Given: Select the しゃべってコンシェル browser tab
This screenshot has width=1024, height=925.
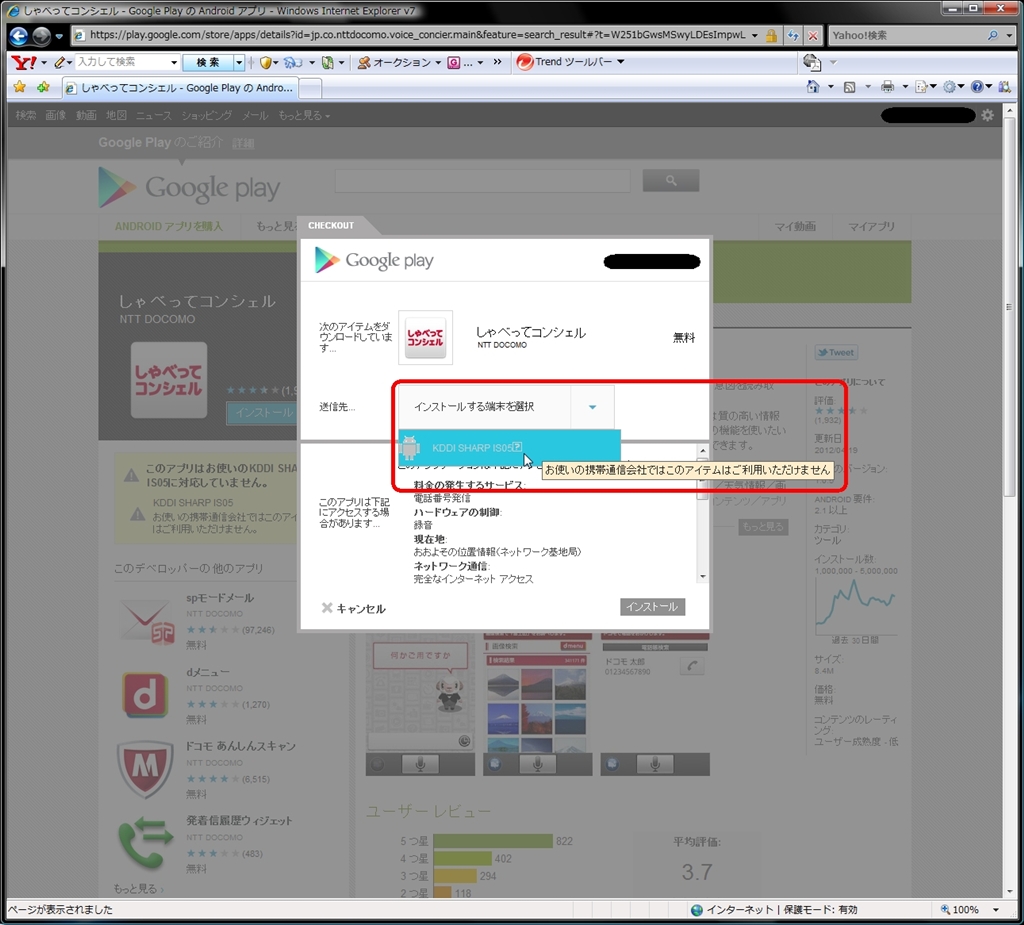Looking at the screenshot, I should (x=180, y=88).
